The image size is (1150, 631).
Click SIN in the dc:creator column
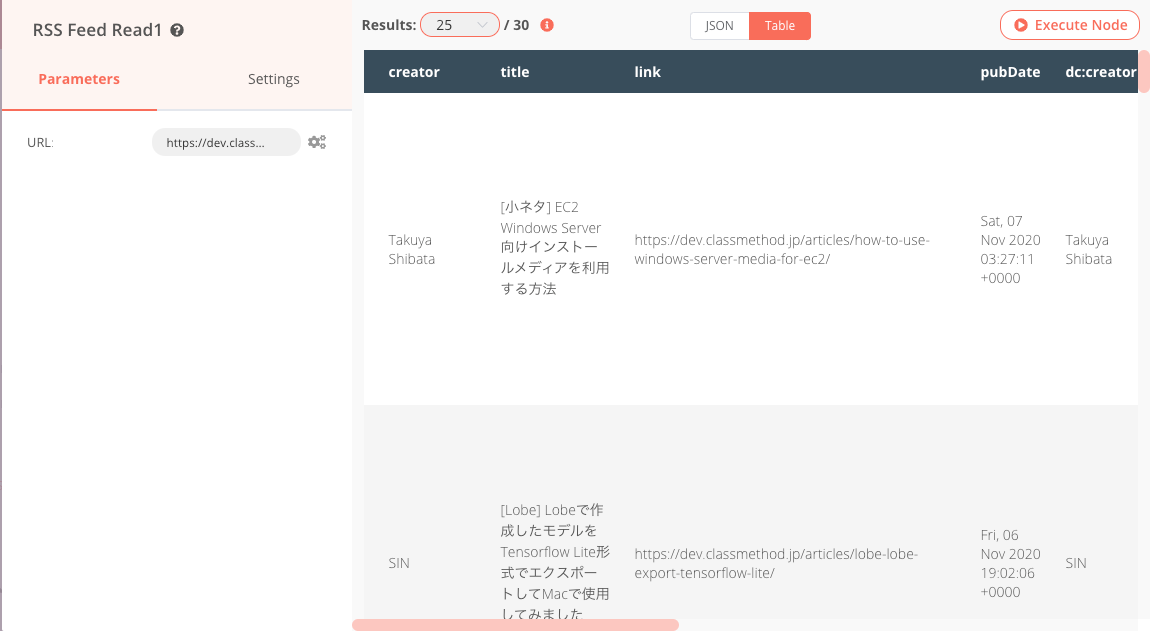click(1076, 563)
